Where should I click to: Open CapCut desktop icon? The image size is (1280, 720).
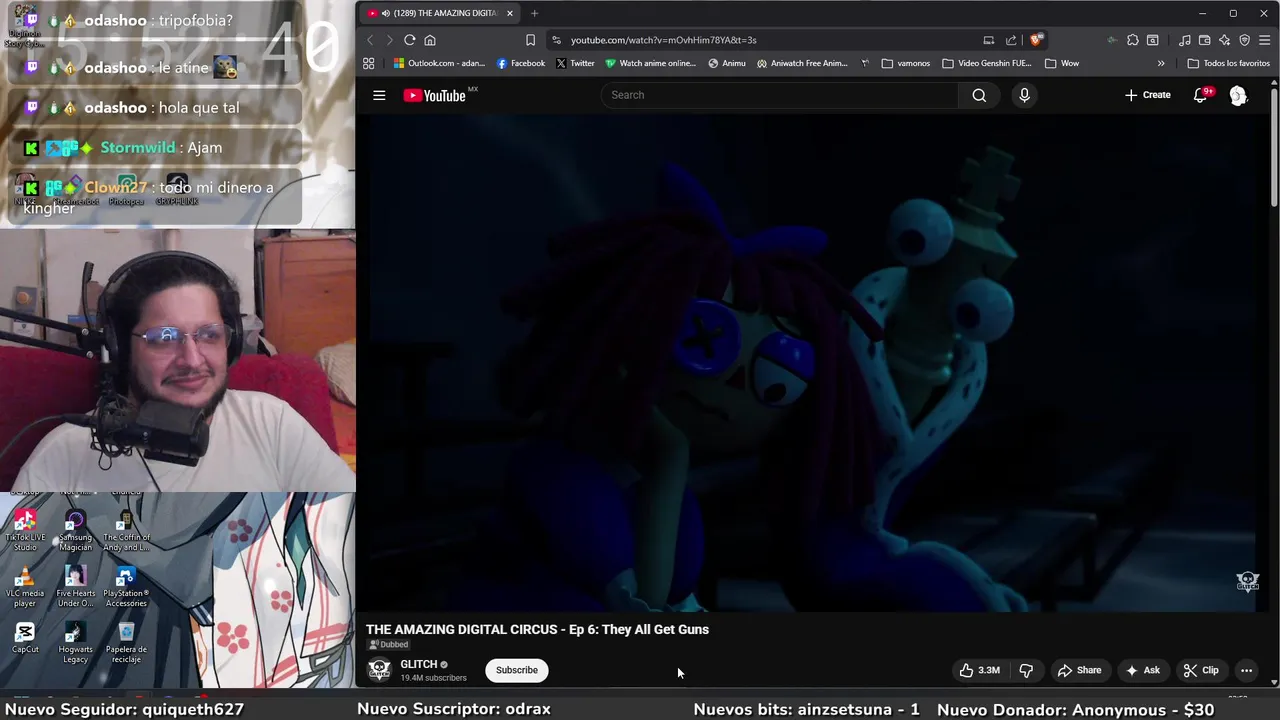[25, 638]
